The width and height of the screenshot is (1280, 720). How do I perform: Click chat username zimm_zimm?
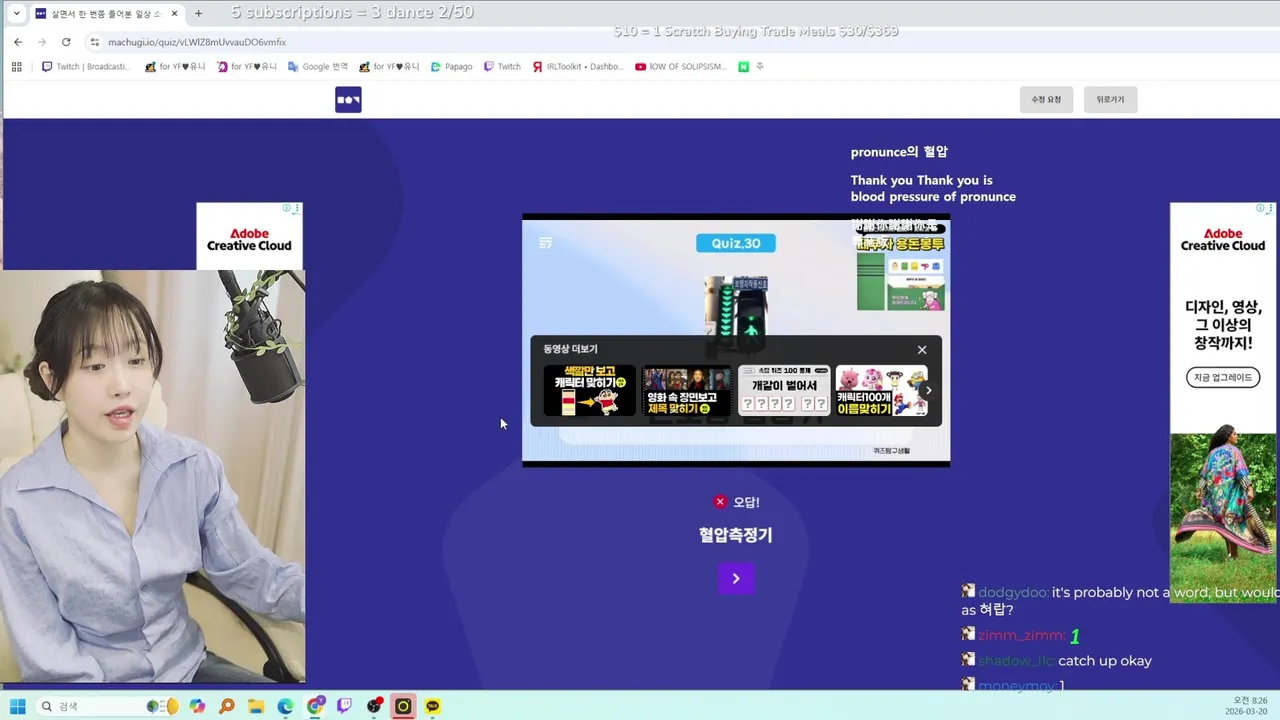1021,636
